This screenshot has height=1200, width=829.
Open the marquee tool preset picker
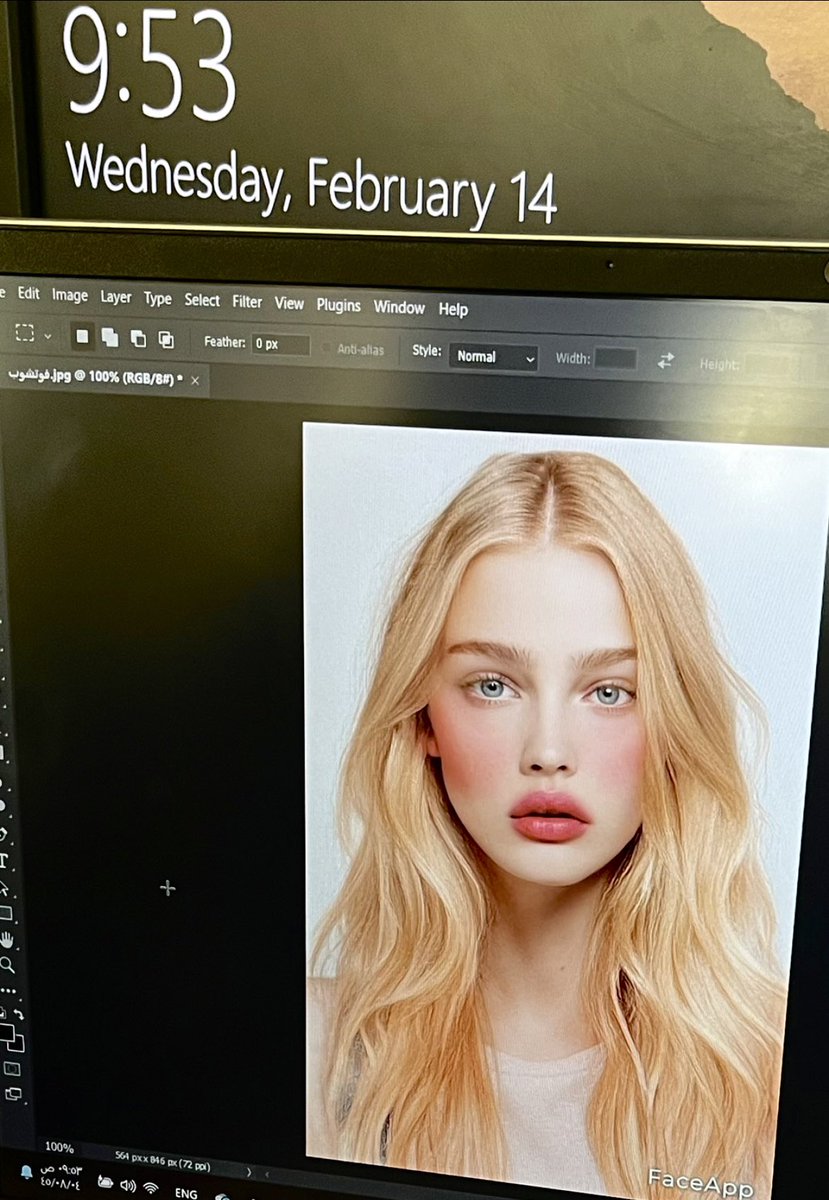pos(32,334)
